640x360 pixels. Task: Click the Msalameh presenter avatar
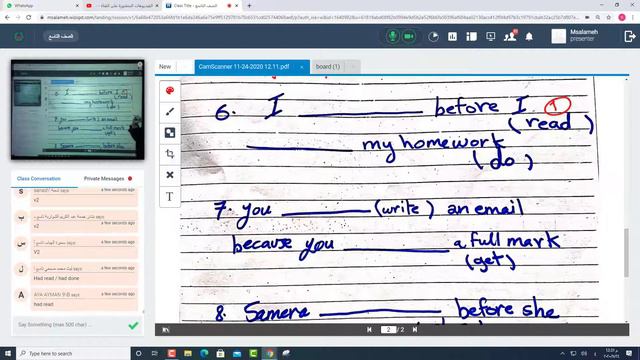tap(558, 36)
